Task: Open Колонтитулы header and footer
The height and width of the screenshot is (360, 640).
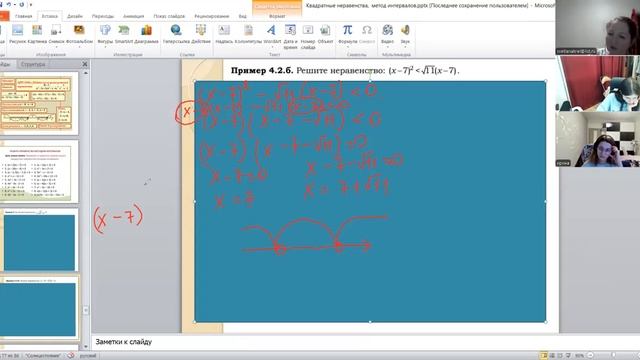Action: coord(248,33)
